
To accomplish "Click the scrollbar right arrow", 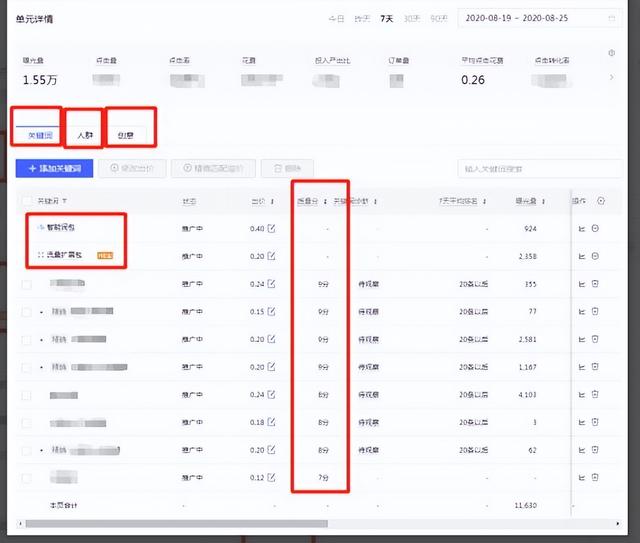I will pyautogui.click(x=618, y=523).
